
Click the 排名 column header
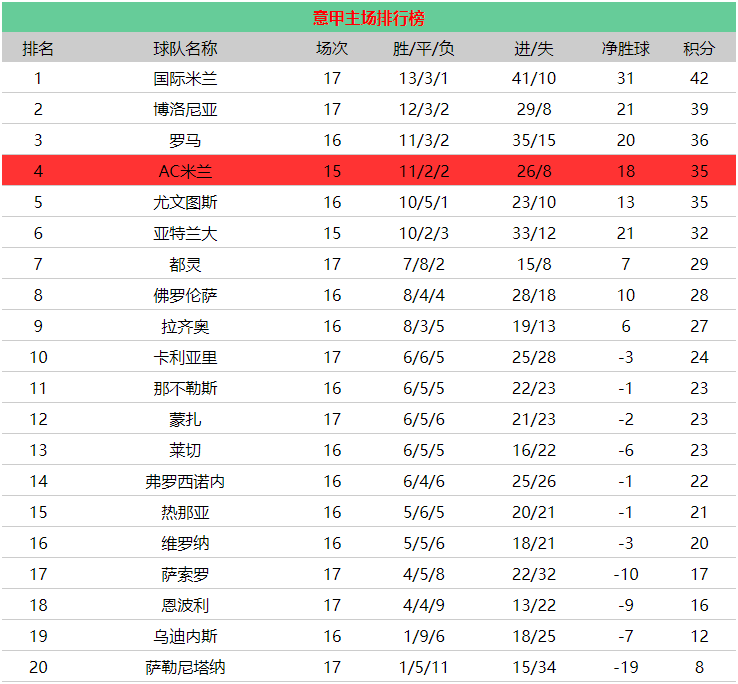pyautogui.click(x=38, y=49)
